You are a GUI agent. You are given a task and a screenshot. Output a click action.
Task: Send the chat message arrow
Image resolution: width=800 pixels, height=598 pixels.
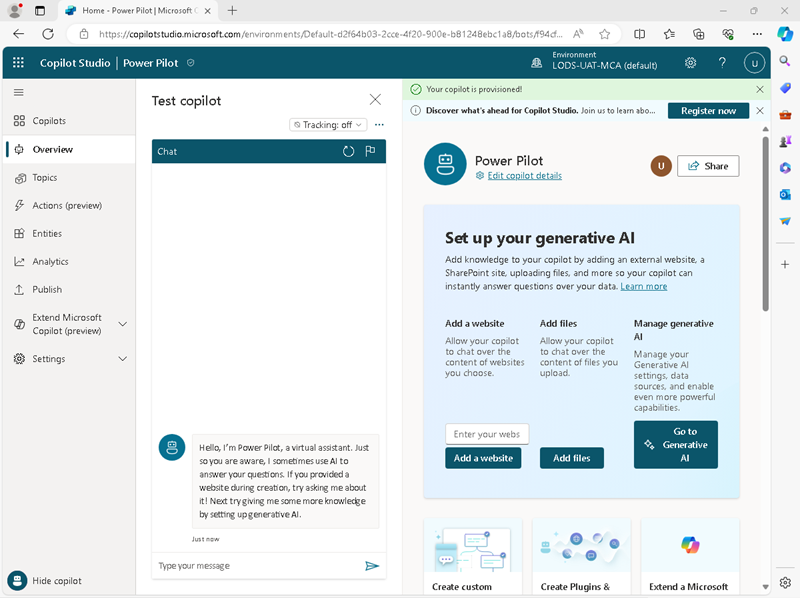pyautogui.click(x=372, y=565)
